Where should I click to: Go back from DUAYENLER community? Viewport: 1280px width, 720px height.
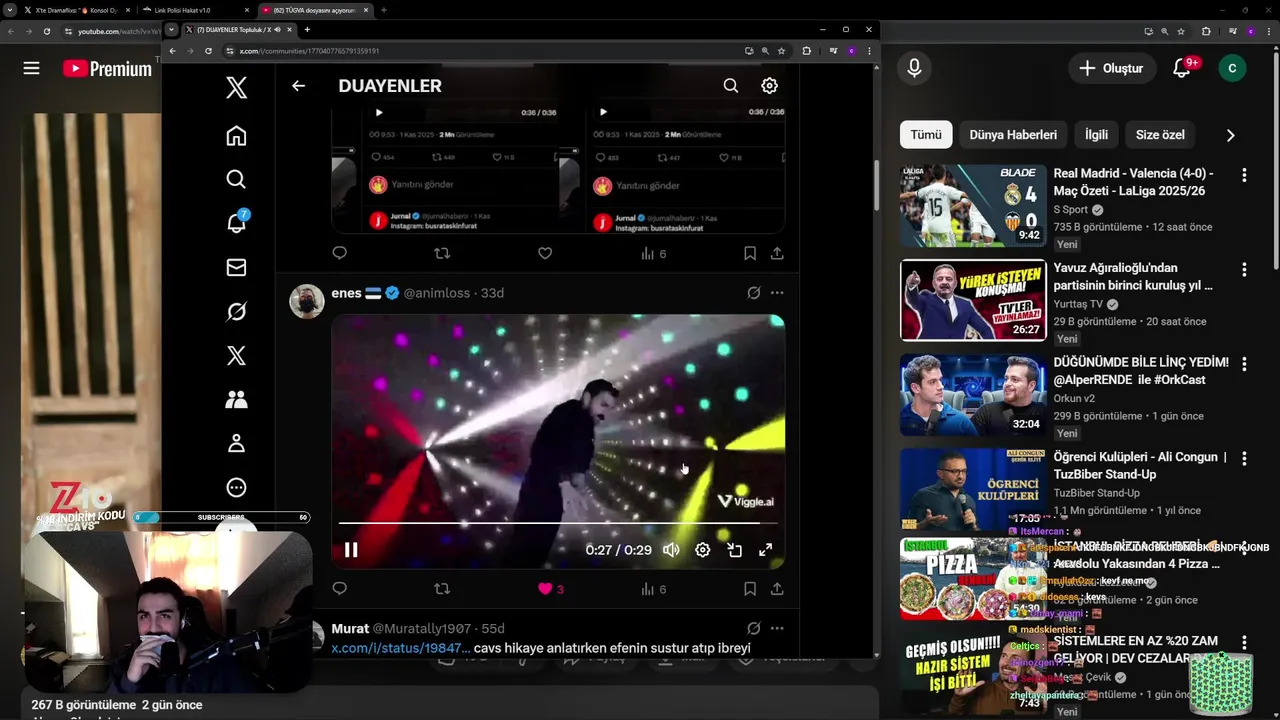[x=298, y=86]
